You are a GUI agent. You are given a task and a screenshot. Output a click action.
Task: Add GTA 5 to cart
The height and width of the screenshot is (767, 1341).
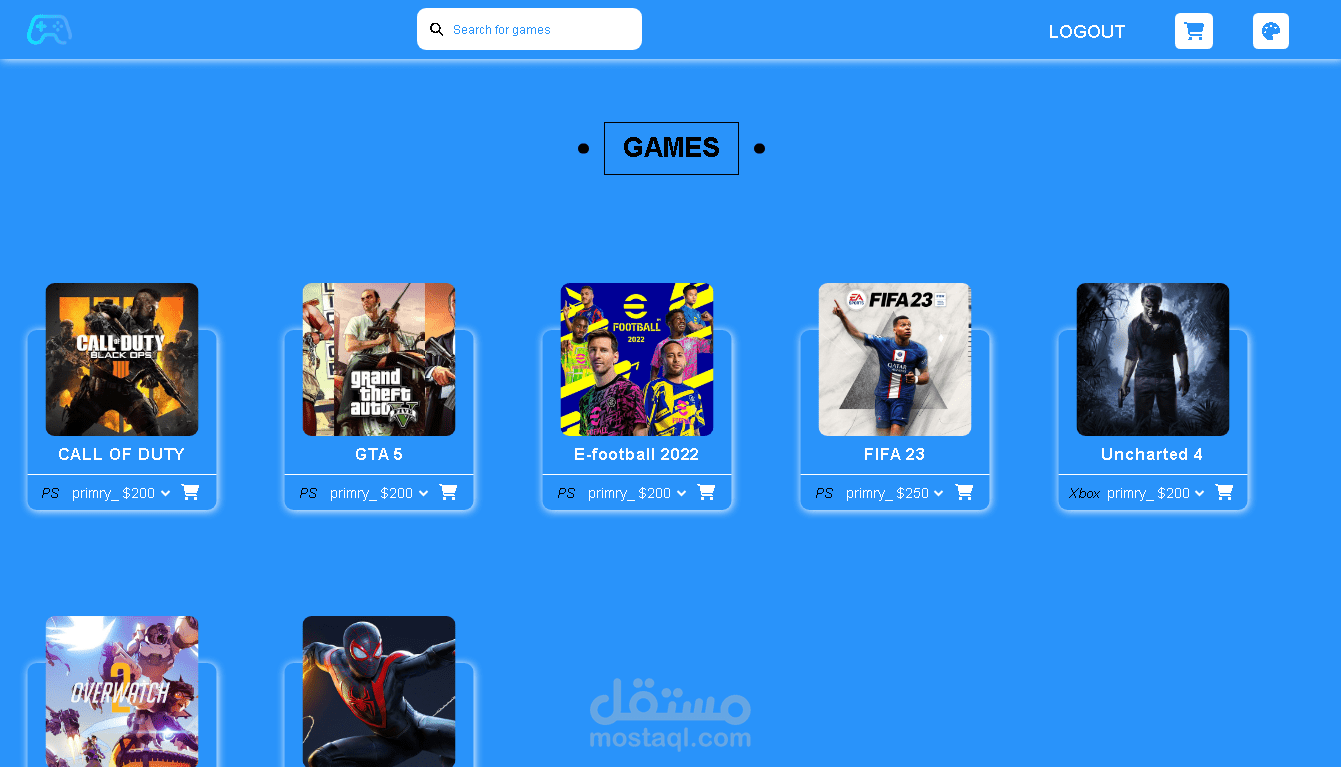coord(448,492)
